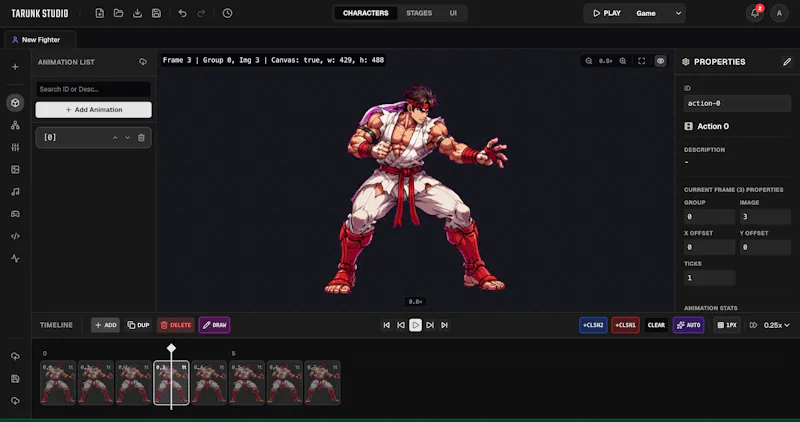The image size is (800, 422).
Task: Click the Add Animation button
Action: pos(93,110)
